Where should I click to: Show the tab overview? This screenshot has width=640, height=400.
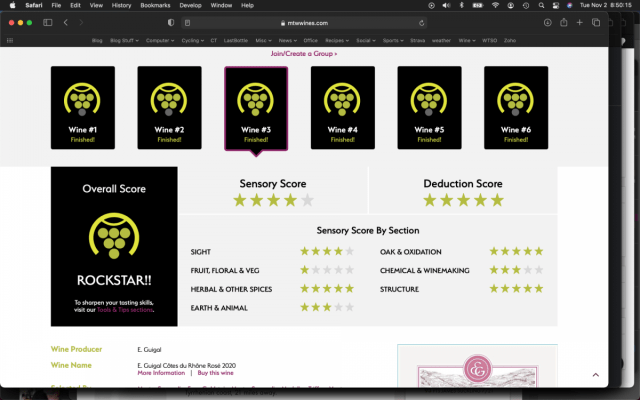coord(597,22)
